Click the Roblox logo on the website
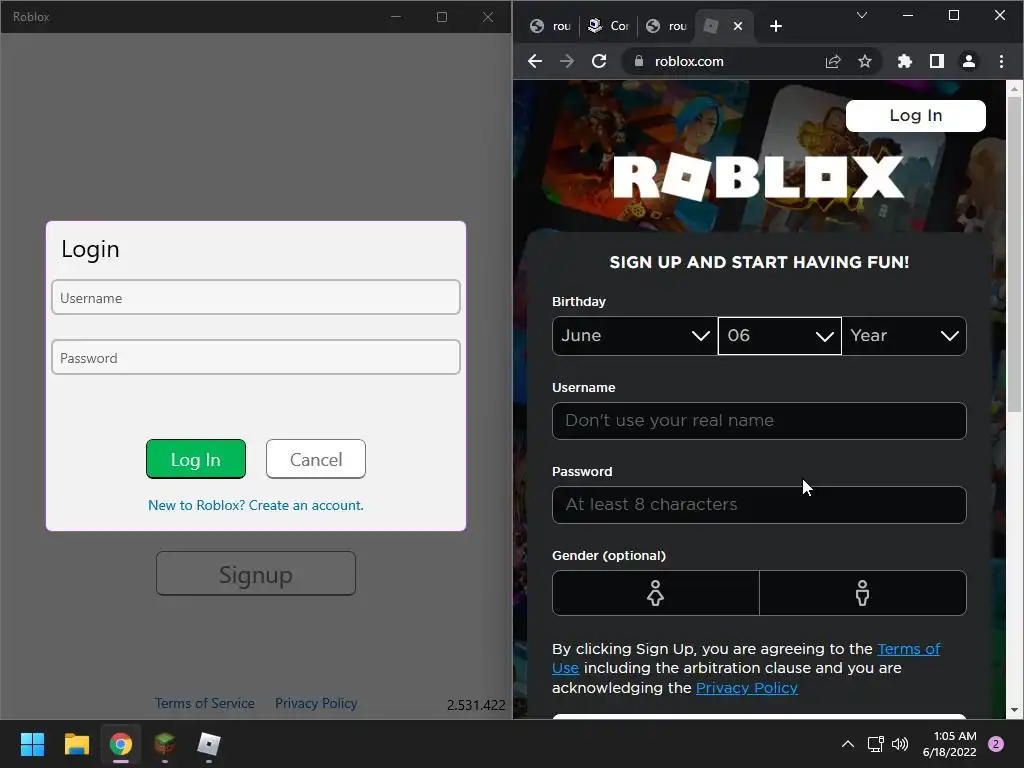The height and width of the screenshot is (768, 1024). (x=758, y=177)
